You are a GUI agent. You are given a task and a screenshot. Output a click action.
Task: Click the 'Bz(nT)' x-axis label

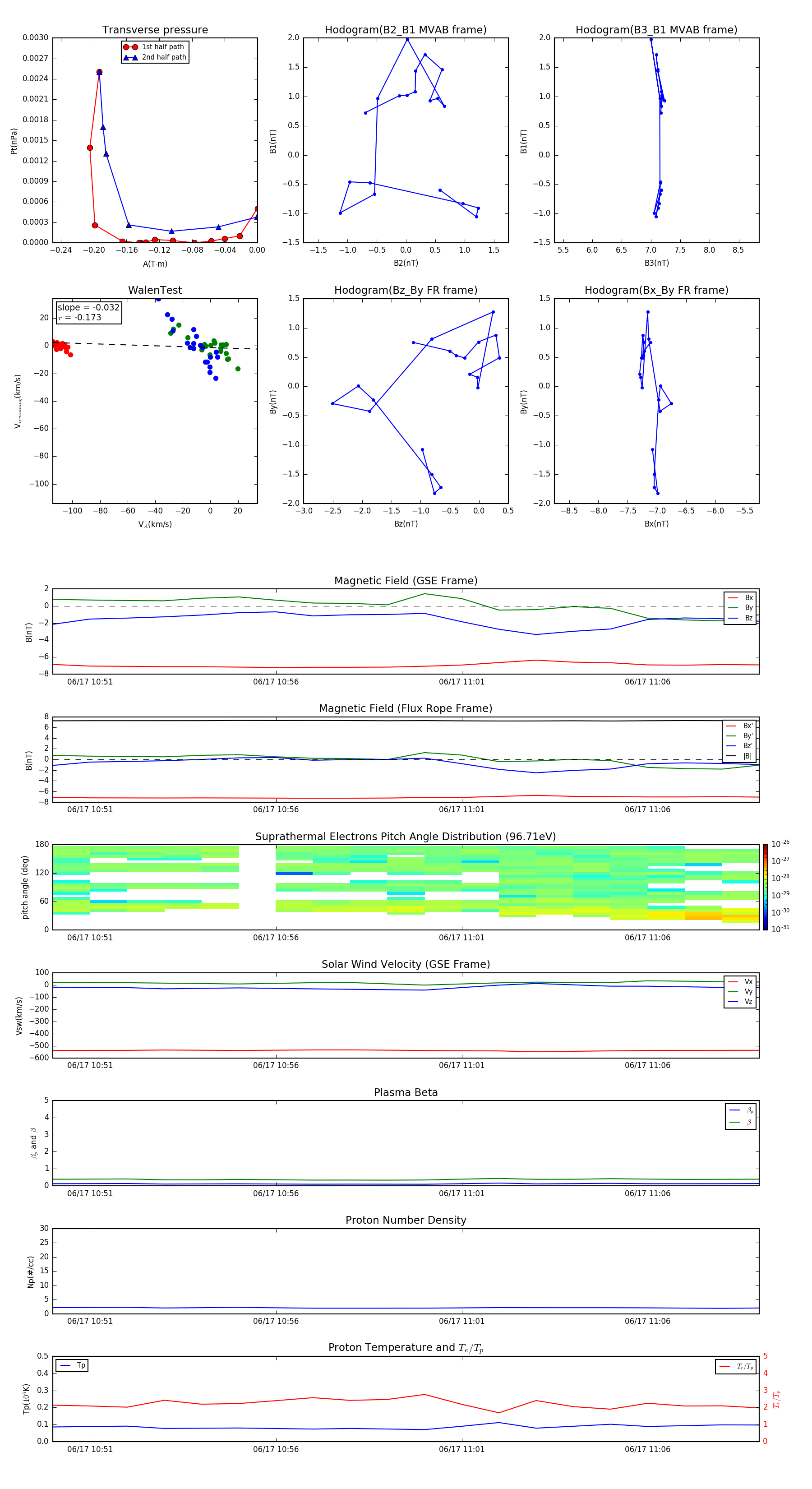pyautogui.click(x=406, y=524)
